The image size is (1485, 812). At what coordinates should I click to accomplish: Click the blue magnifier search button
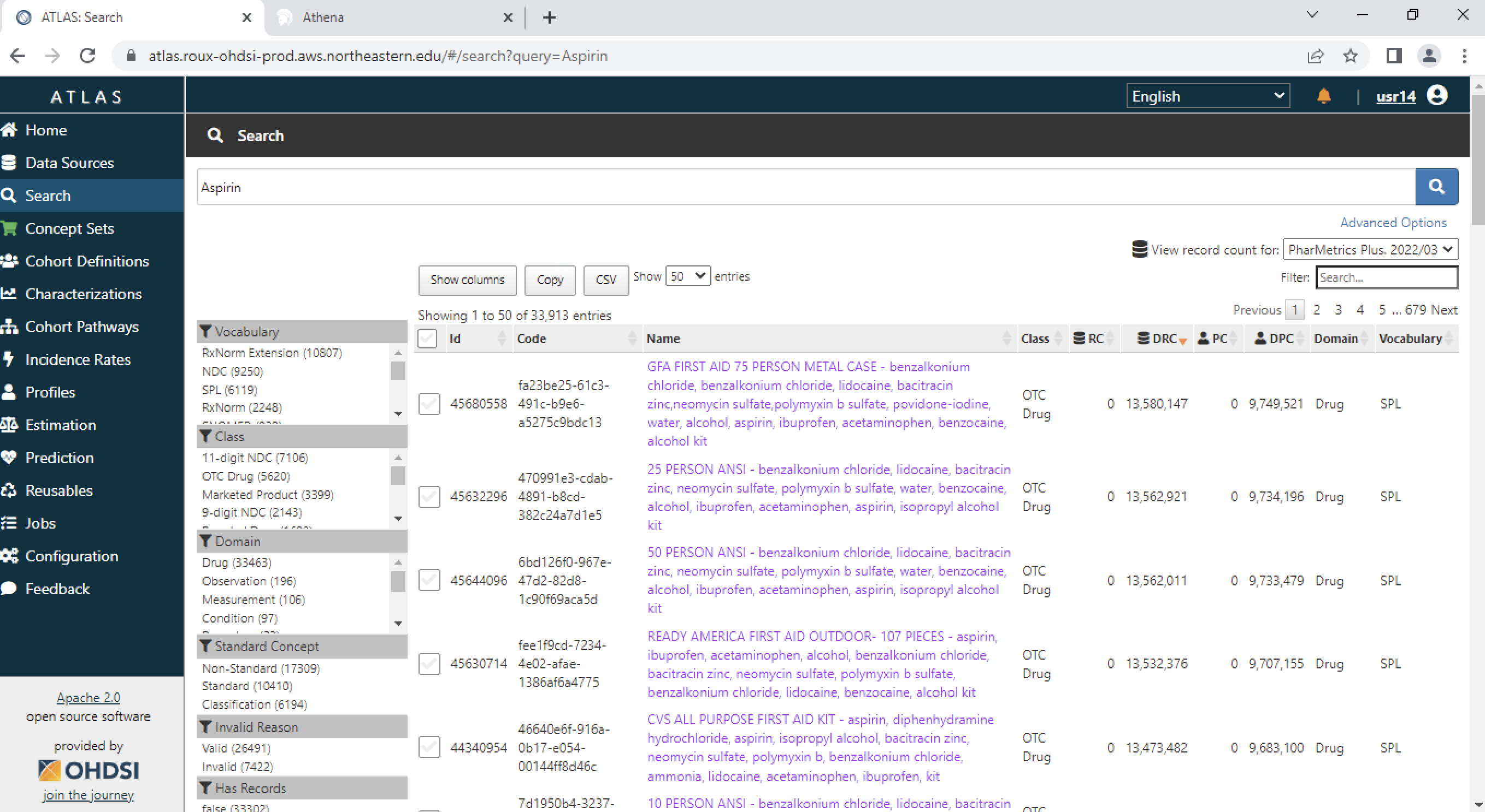pos(1436,187)
